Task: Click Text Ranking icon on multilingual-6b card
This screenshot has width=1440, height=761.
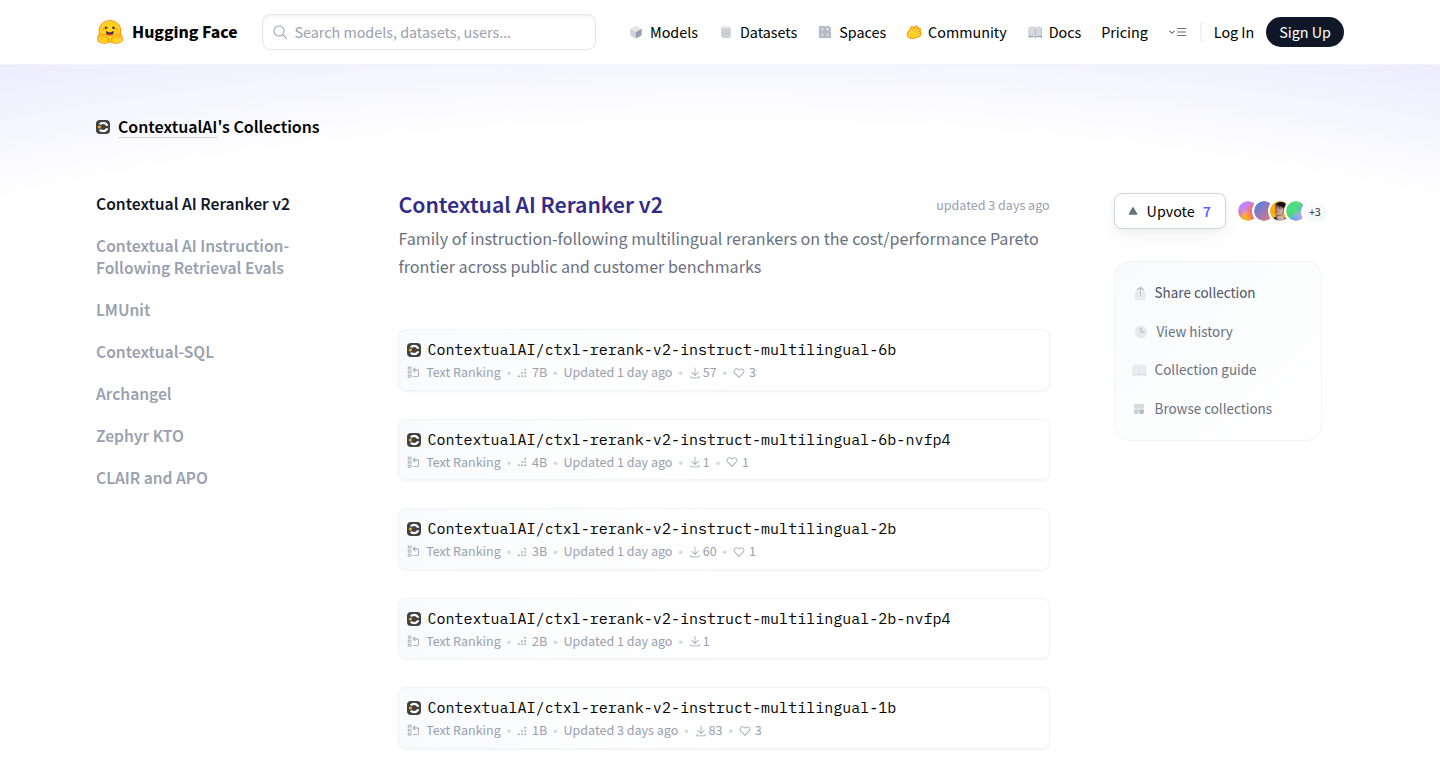Action: click(413, 373)
